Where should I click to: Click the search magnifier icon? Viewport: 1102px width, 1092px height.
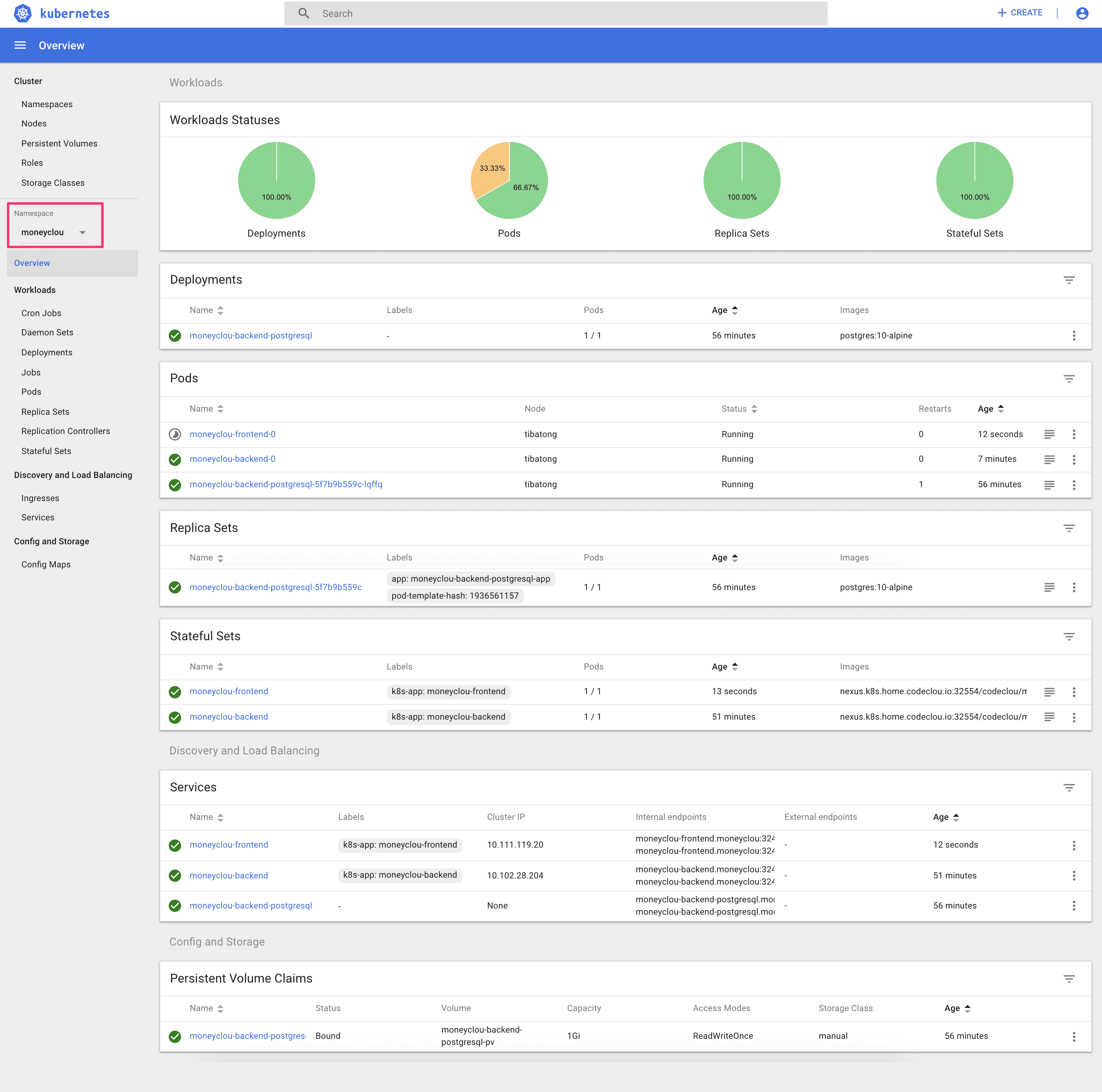click(304, 13)
